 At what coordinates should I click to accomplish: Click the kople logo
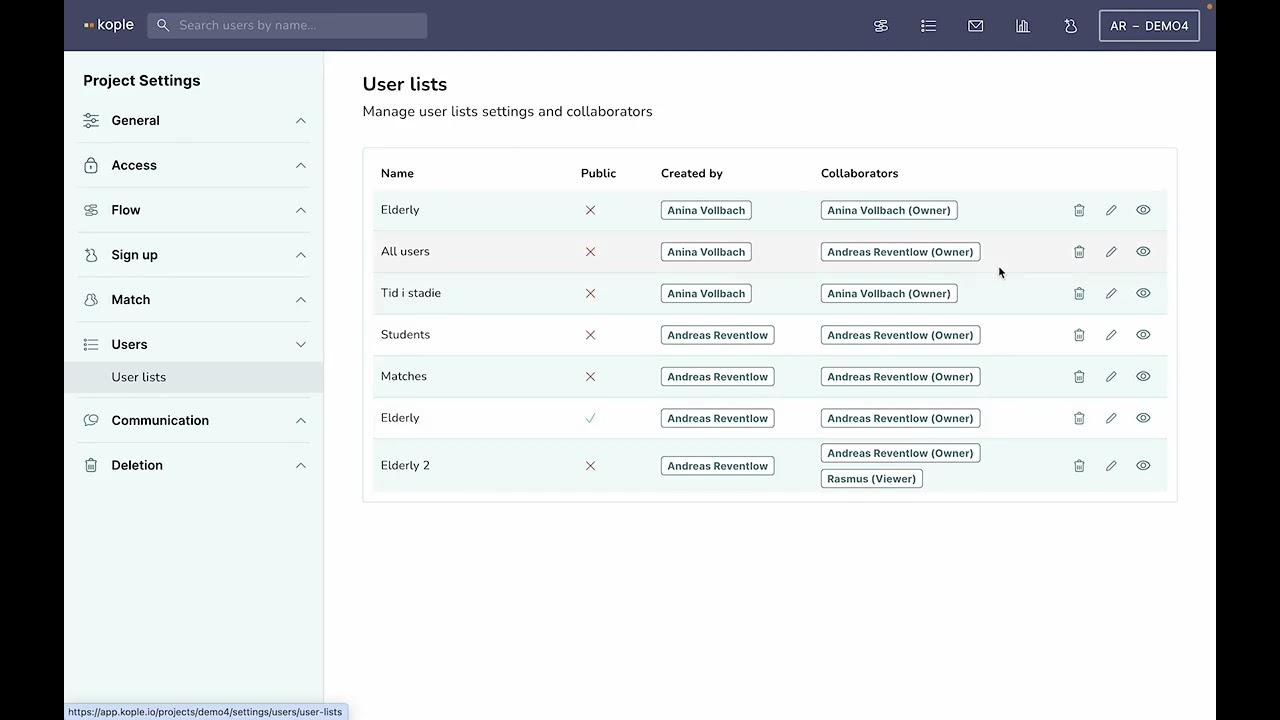click(x=109, y=25)
